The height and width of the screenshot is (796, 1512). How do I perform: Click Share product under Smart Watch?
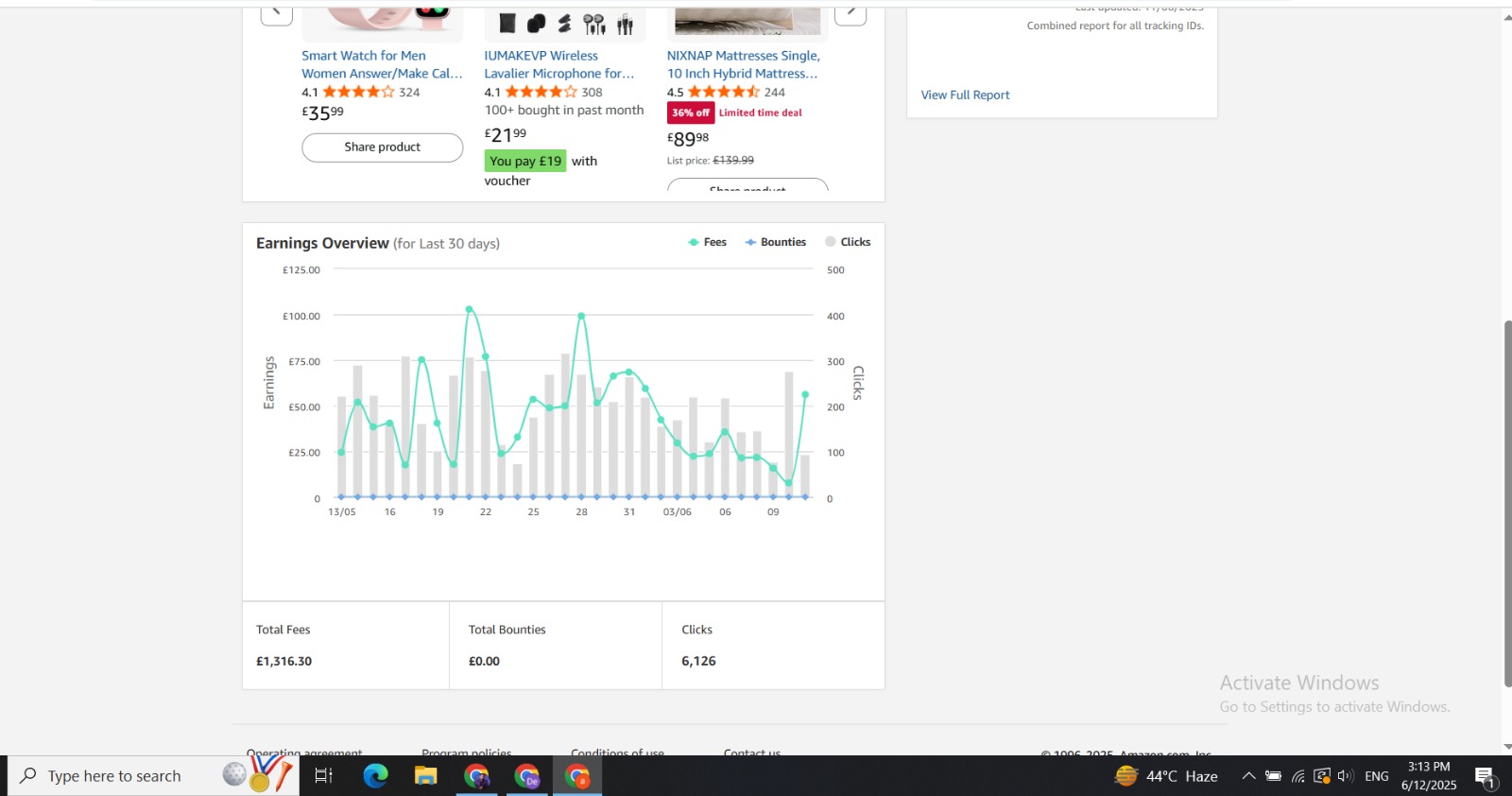[382, 147]
